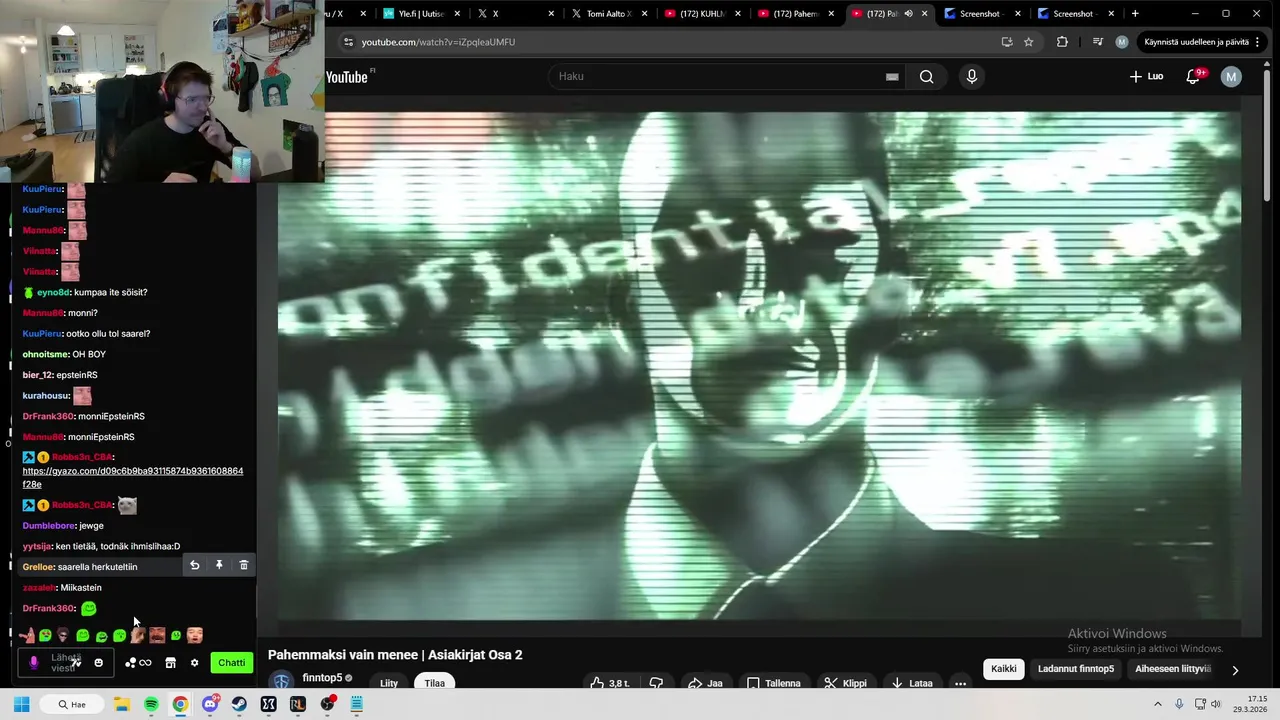Bookmark page with star icon

[x=1028, y=42]
